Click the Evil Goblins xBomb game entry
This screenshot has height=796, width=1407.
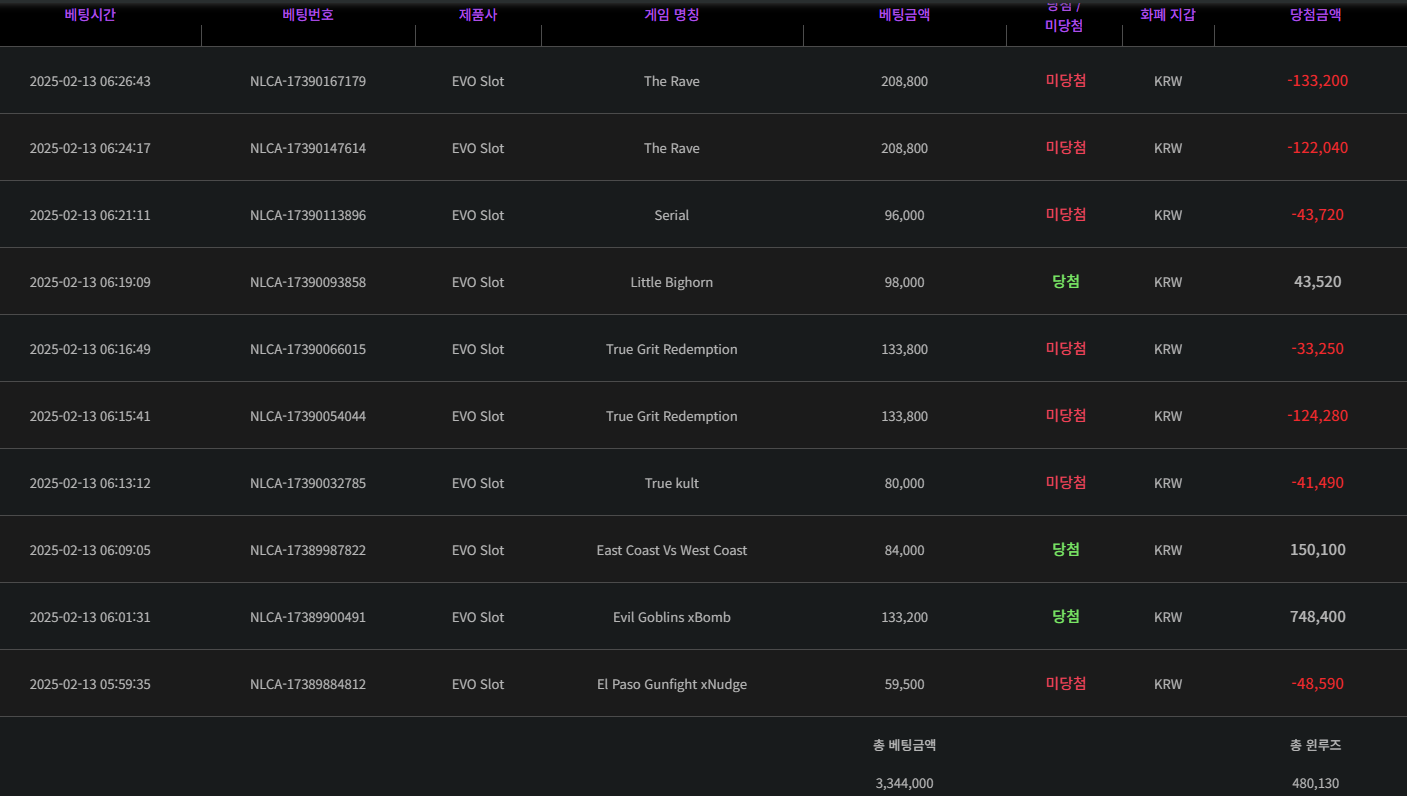(672, 617)
